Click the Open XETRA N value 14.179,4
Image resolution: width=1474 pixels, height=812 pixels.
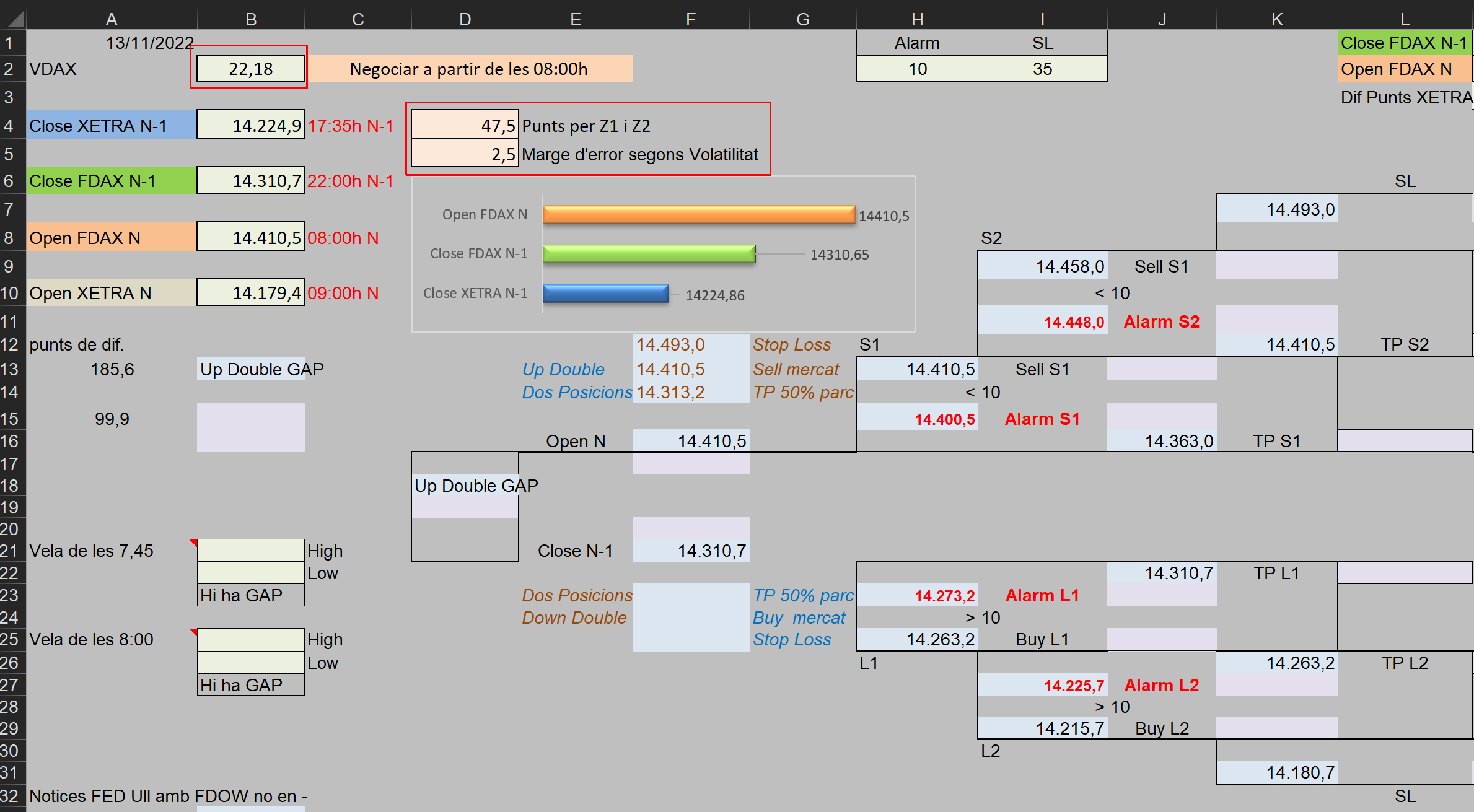tap(250, 293)
